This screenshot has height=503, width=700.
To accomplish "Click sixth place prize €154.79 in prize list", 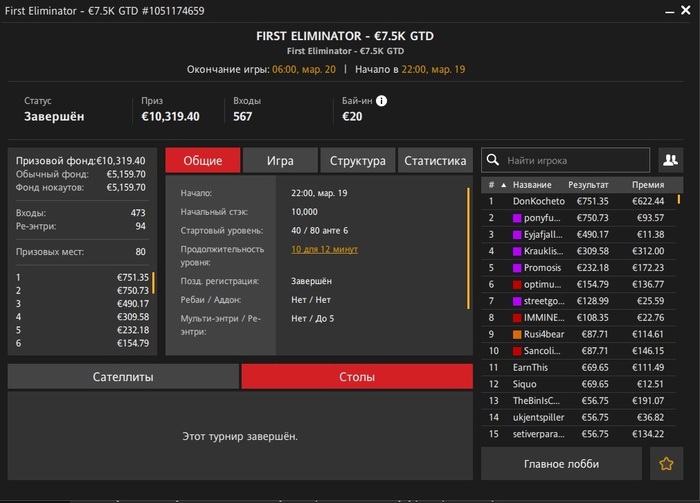I will pos(133,343).
